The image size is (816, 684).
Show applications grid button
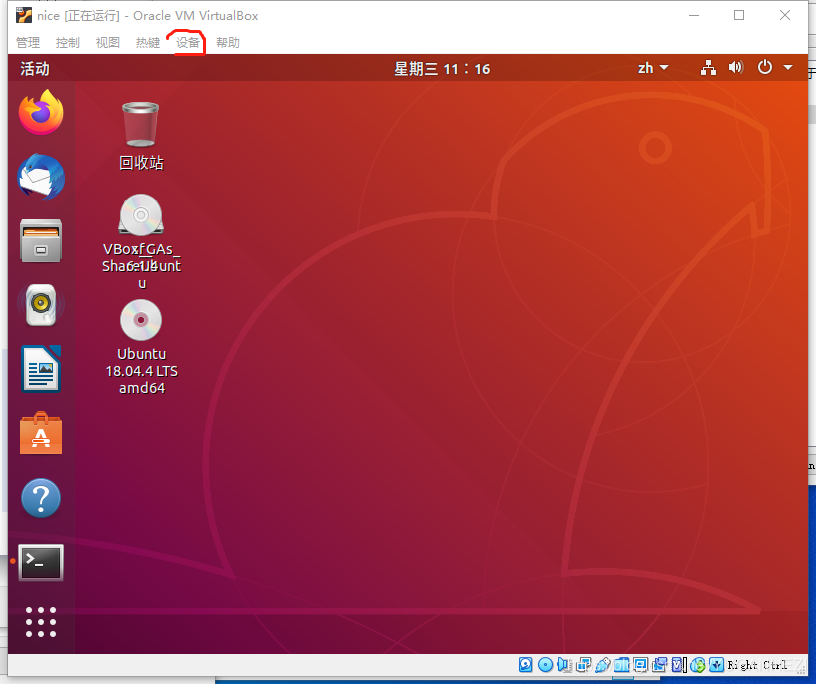click(41, 622)
